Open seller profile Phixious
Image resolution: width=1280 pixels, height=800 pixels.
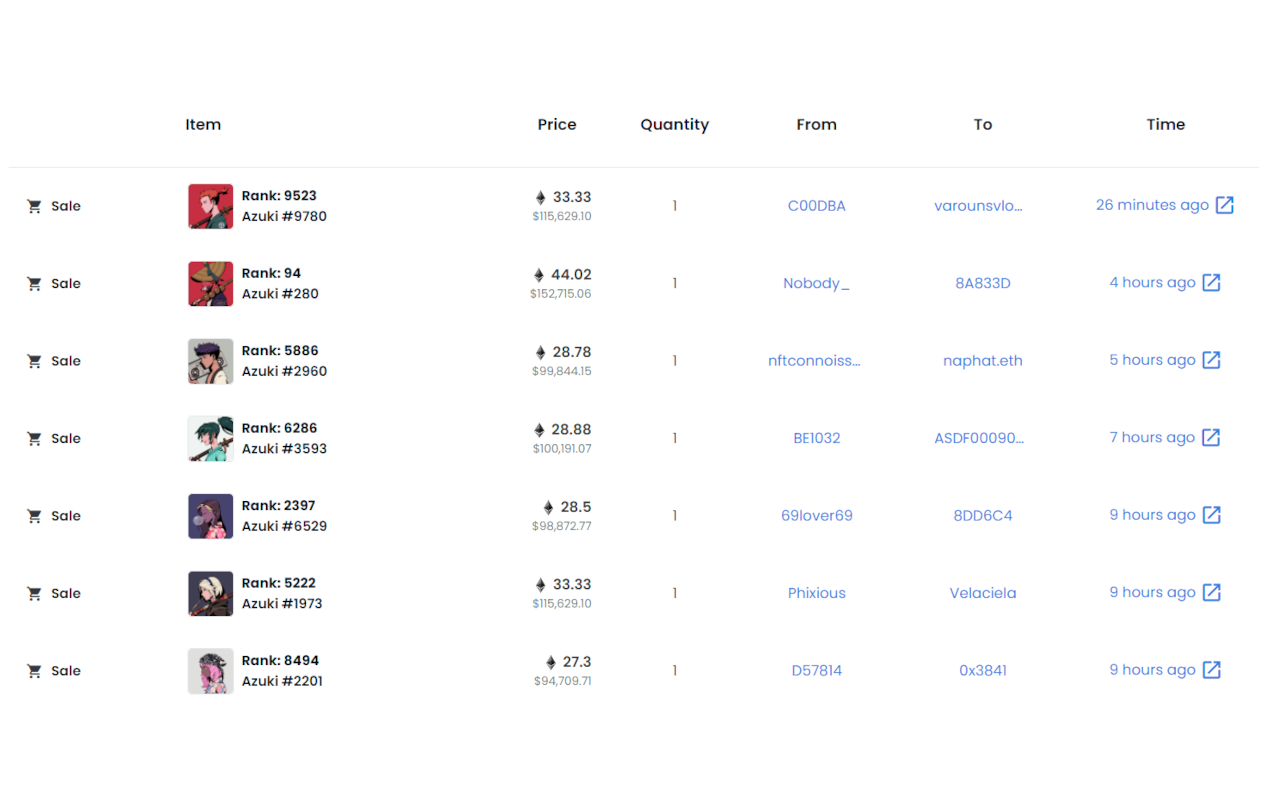point(817,593)
